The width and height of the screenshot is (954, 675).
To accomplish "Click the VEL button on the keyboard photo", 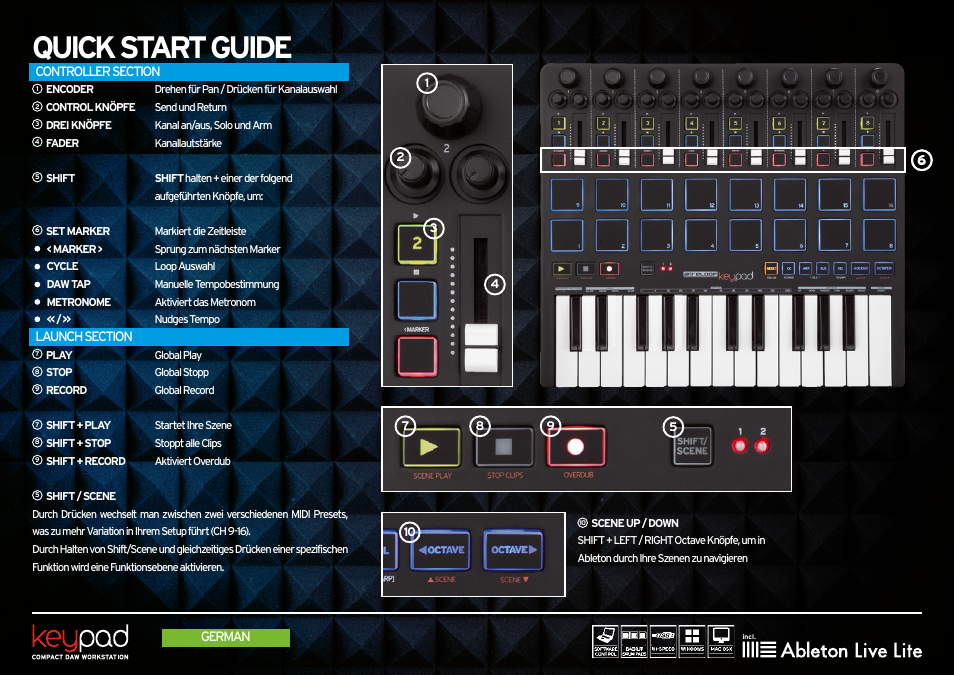I will [840, 268].
